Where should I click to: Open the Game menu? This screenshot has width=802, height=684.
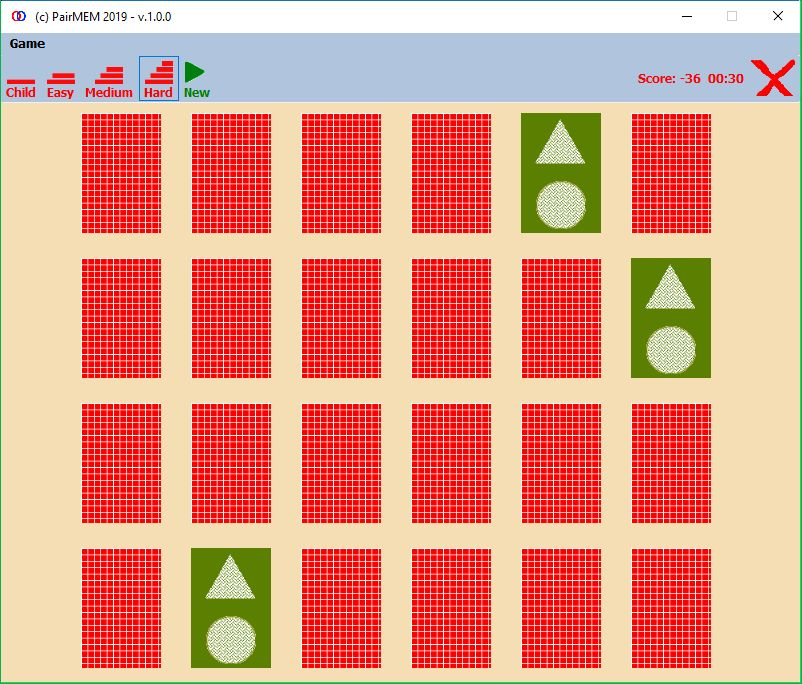(x=27, y=43)
